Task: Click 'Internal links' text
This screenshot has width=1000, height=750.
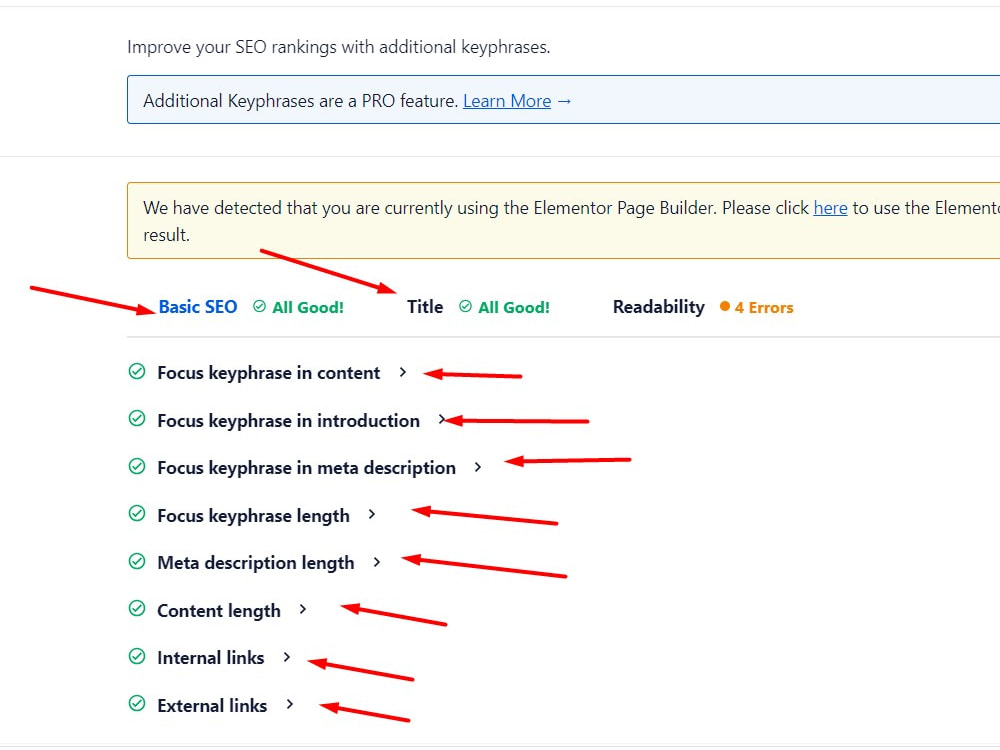Action: pyautogui.click(x=210, y=658)
